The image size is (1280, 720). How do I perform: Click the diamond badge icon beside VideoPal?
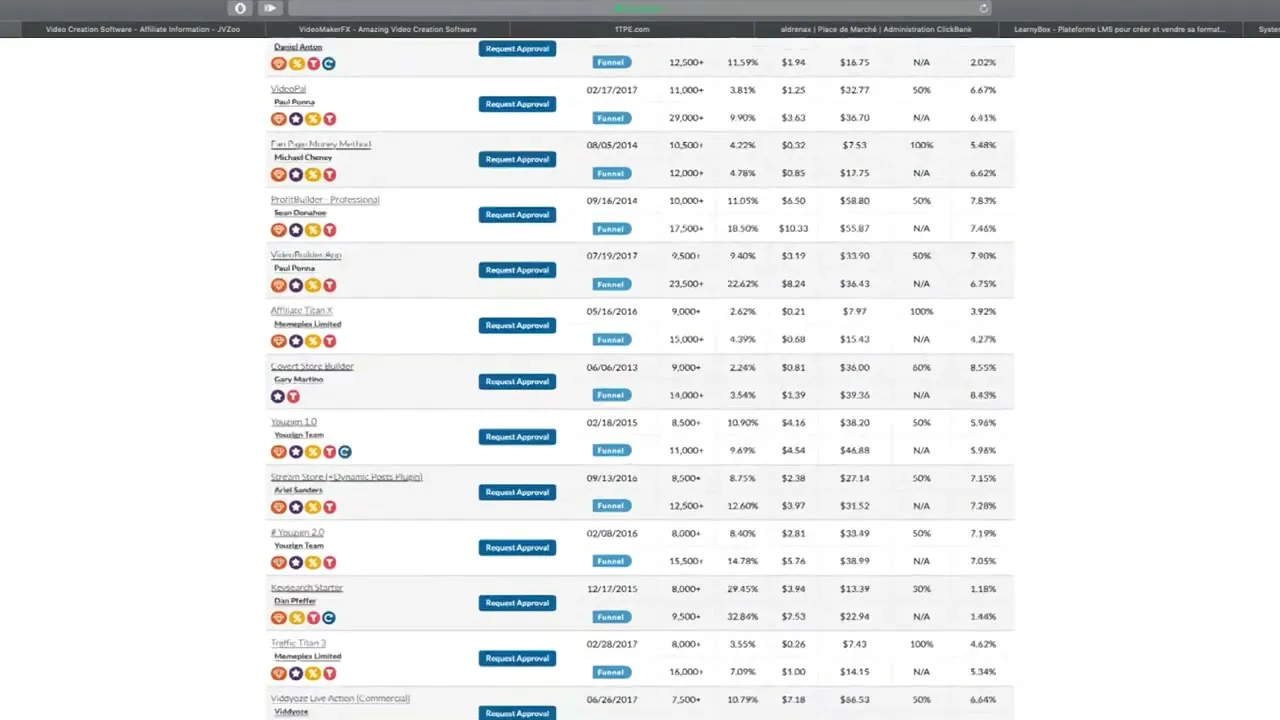[x=278, y=118]
